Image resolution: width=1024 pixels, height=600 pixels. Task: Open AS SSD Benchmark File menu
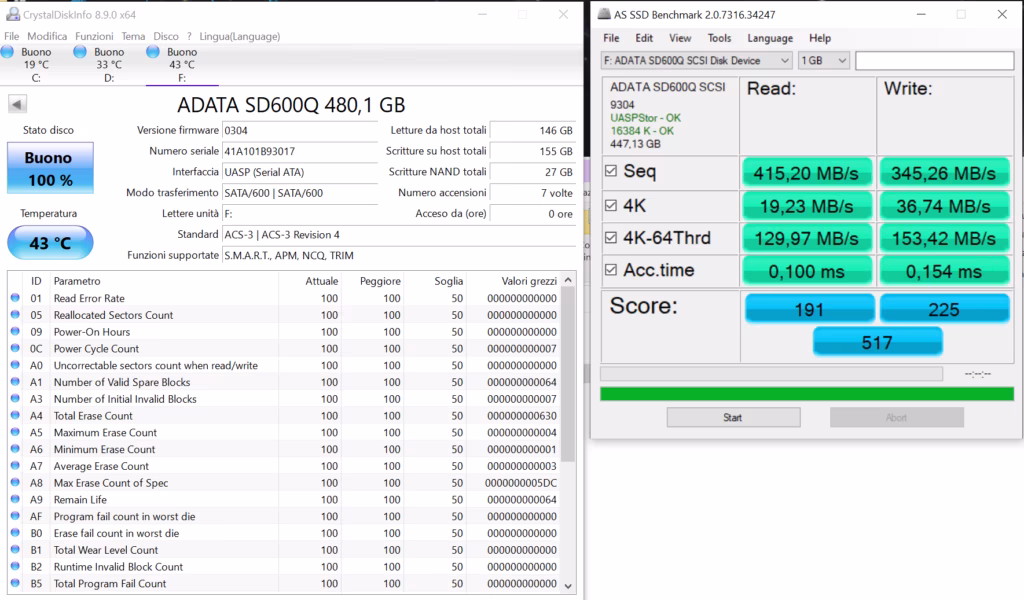[x=611, y=39]
